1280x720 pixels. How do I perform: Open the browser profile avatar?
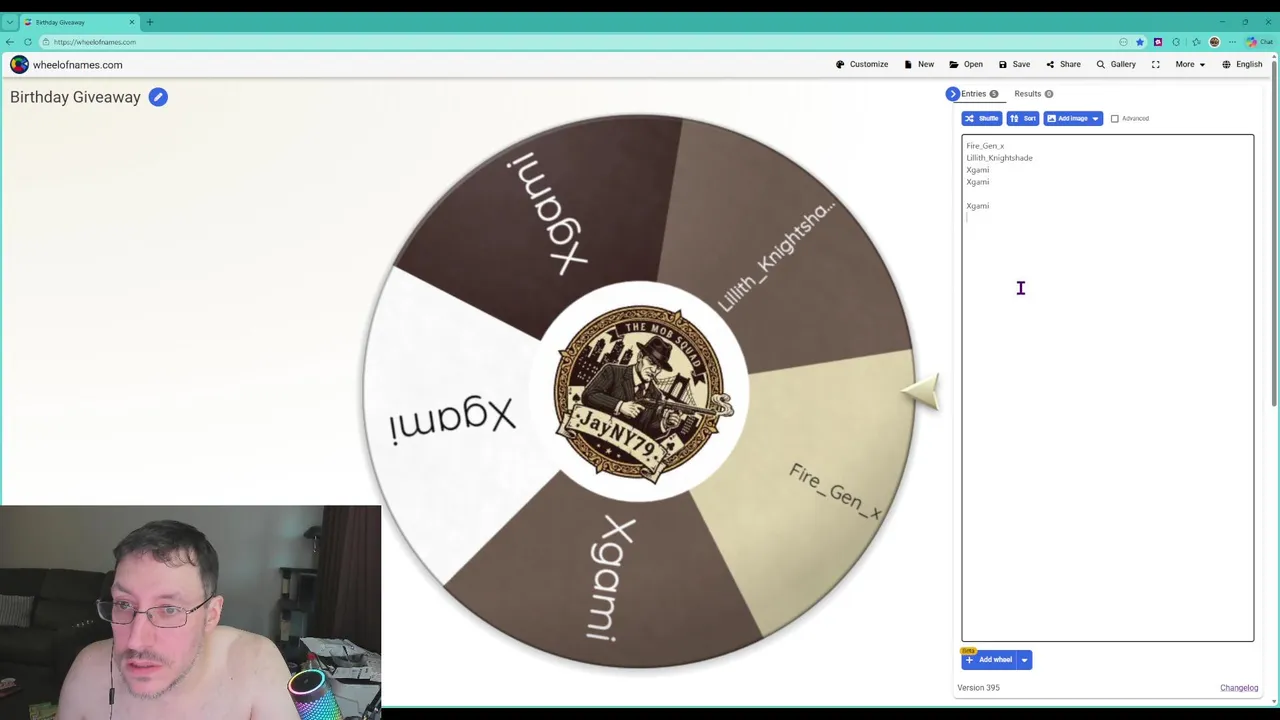pyautogui.click(x=1214, y=42)
